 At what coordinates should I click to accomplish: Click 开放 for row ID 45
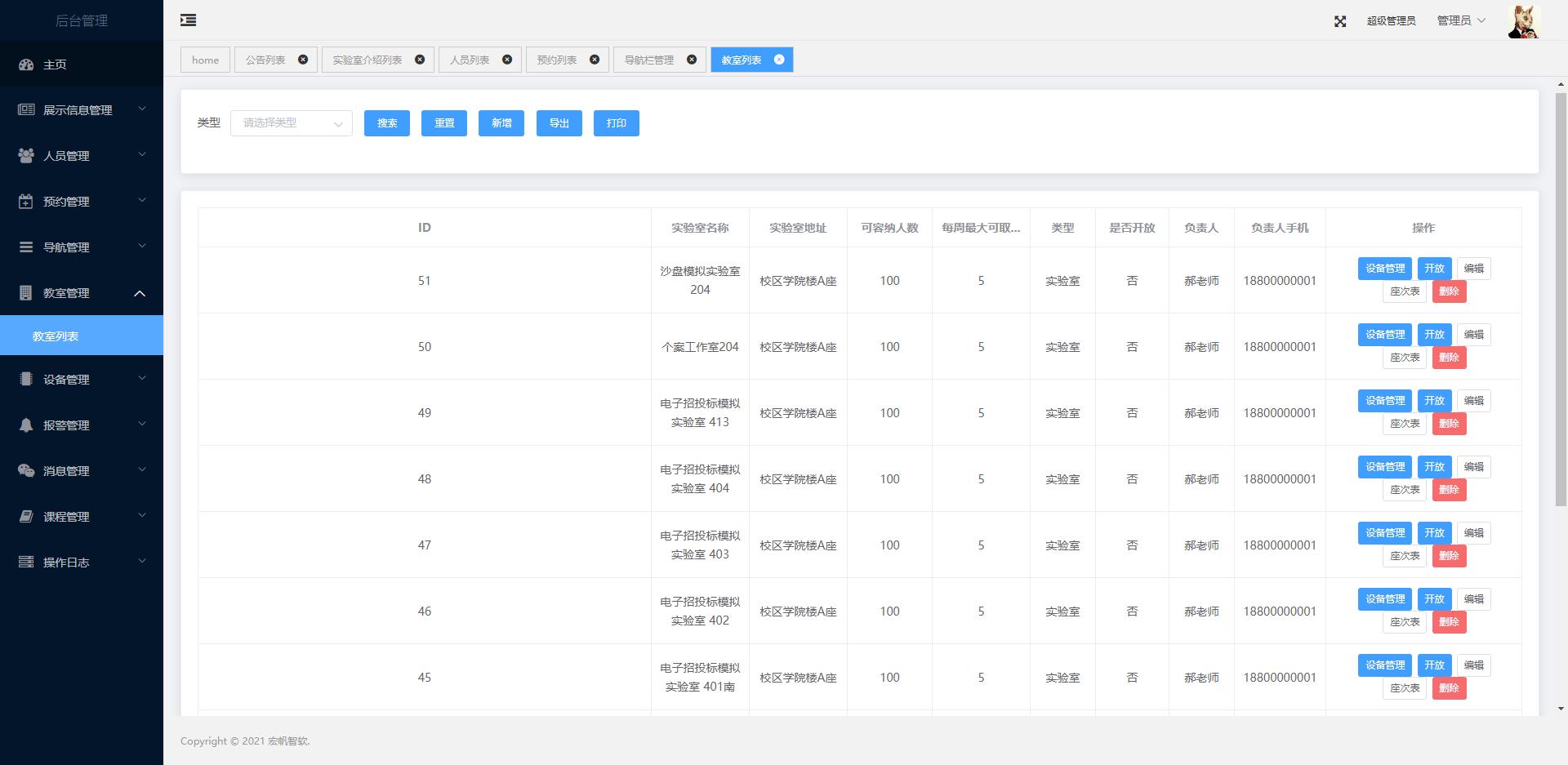click(x=1435, y=665)
